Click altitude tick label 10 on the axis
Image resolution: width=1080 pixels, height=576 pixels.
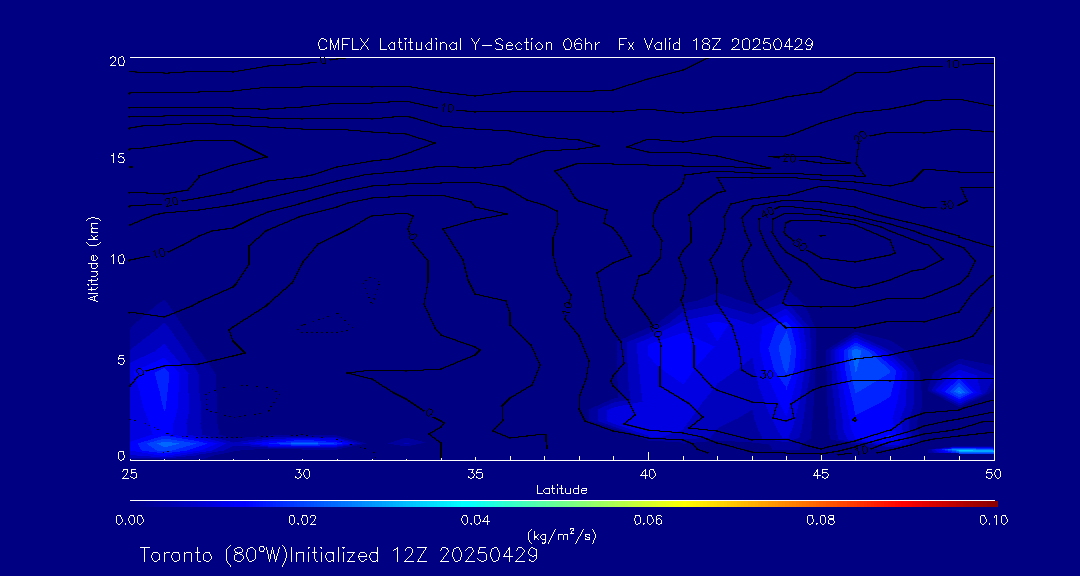point(117,259)
